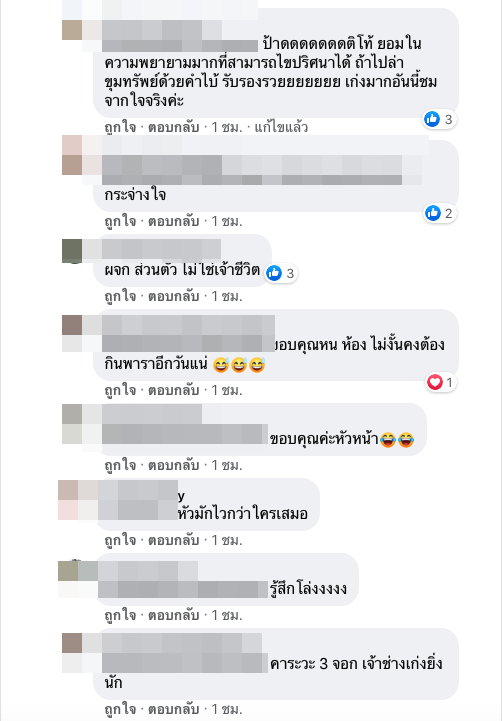Open the แก้ไขแล้ว edit history link
This screenshot has height=721, width=502.
(x=281, y=127)
